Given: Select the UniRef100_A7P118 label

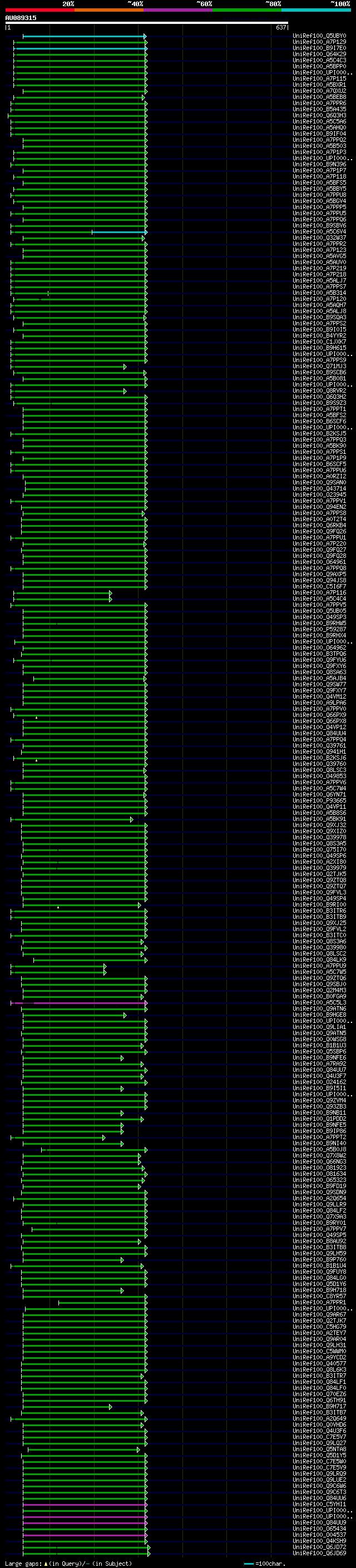Looking at the screenshot, I should coord(319,176).
